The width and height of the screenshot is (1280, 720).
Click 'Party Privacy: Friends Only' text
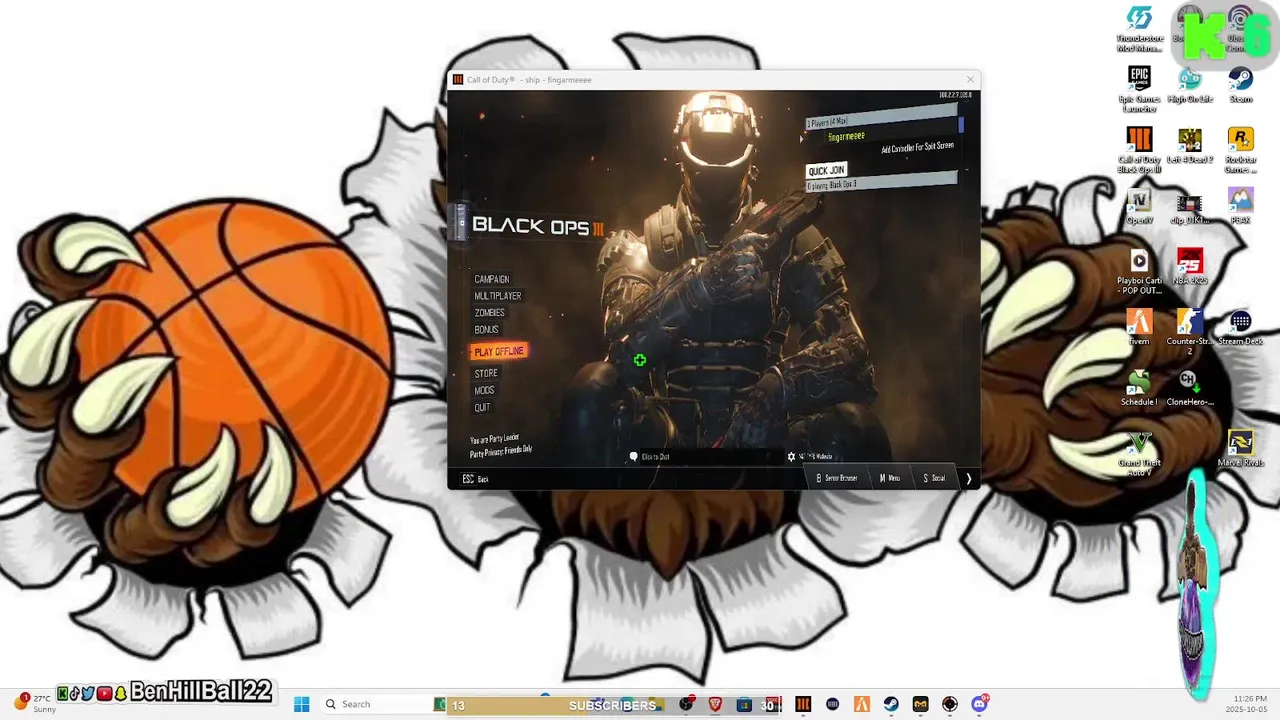click(x=501, y=451)
